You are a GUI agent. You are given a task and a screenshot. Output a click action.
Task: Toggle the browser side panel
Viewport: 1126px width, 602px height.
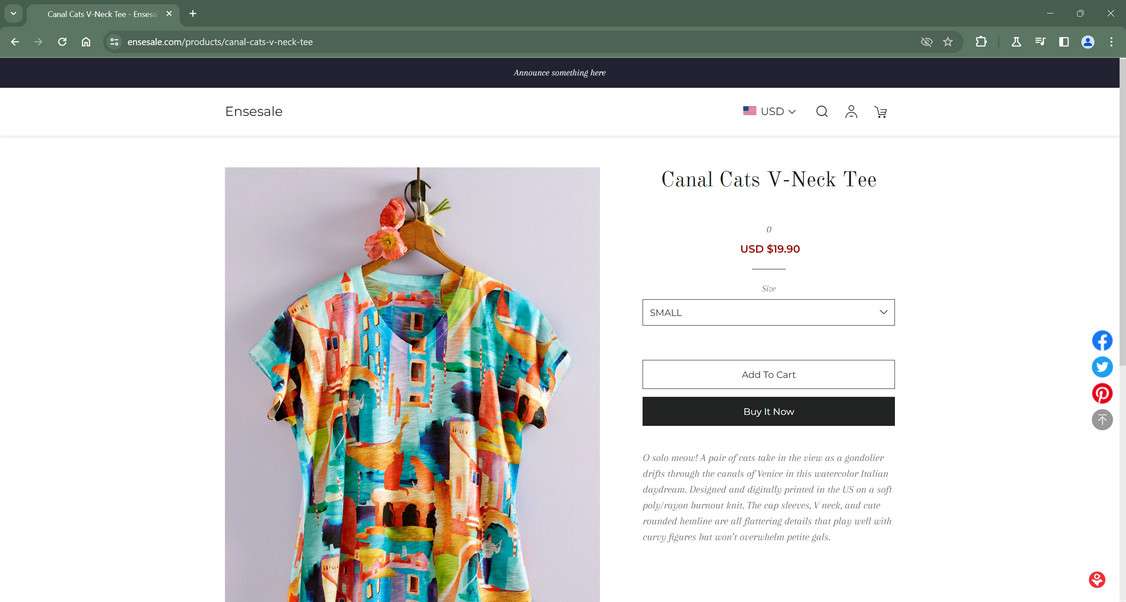point(1063,42)
